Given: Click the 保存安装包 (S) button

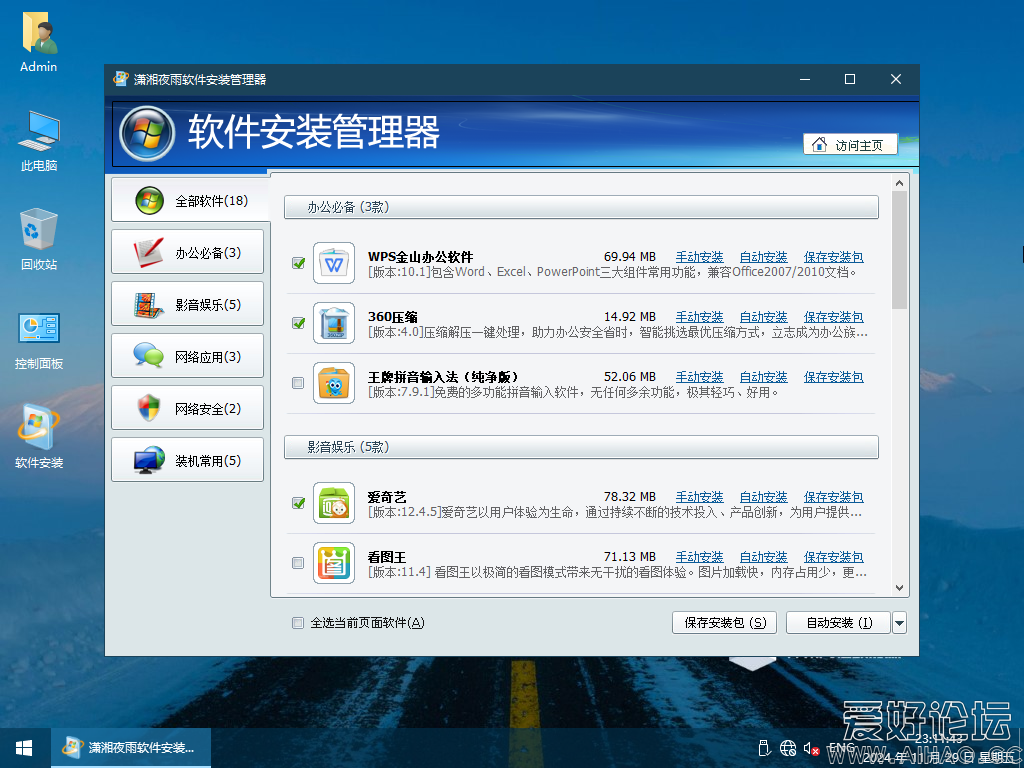Looking at the screenshot, I should pyautogui.click(x=724, y=623).
